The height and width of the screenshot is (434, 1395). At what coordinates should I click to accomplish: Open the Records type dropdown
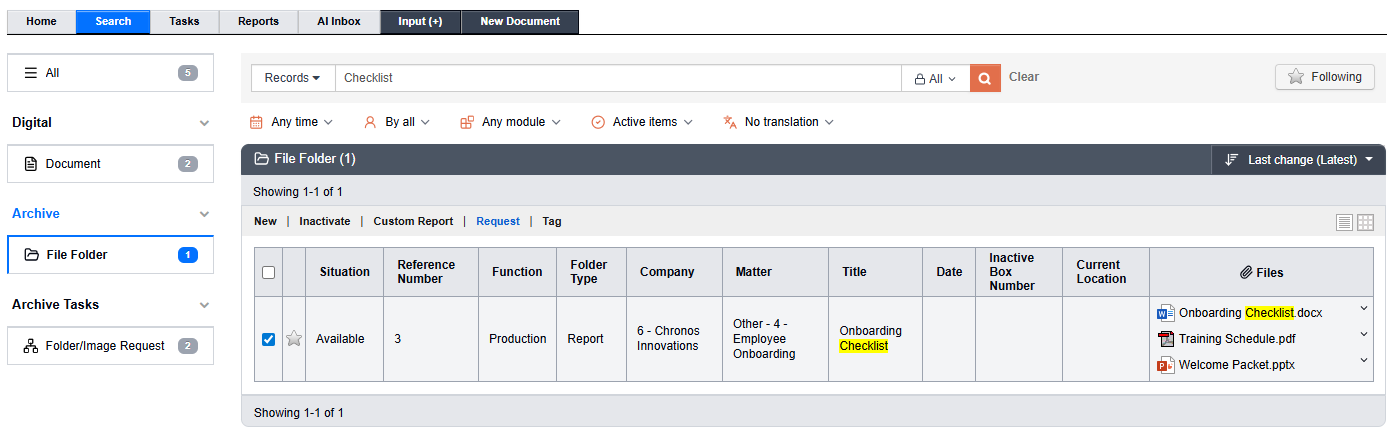[x=292, y=78]
